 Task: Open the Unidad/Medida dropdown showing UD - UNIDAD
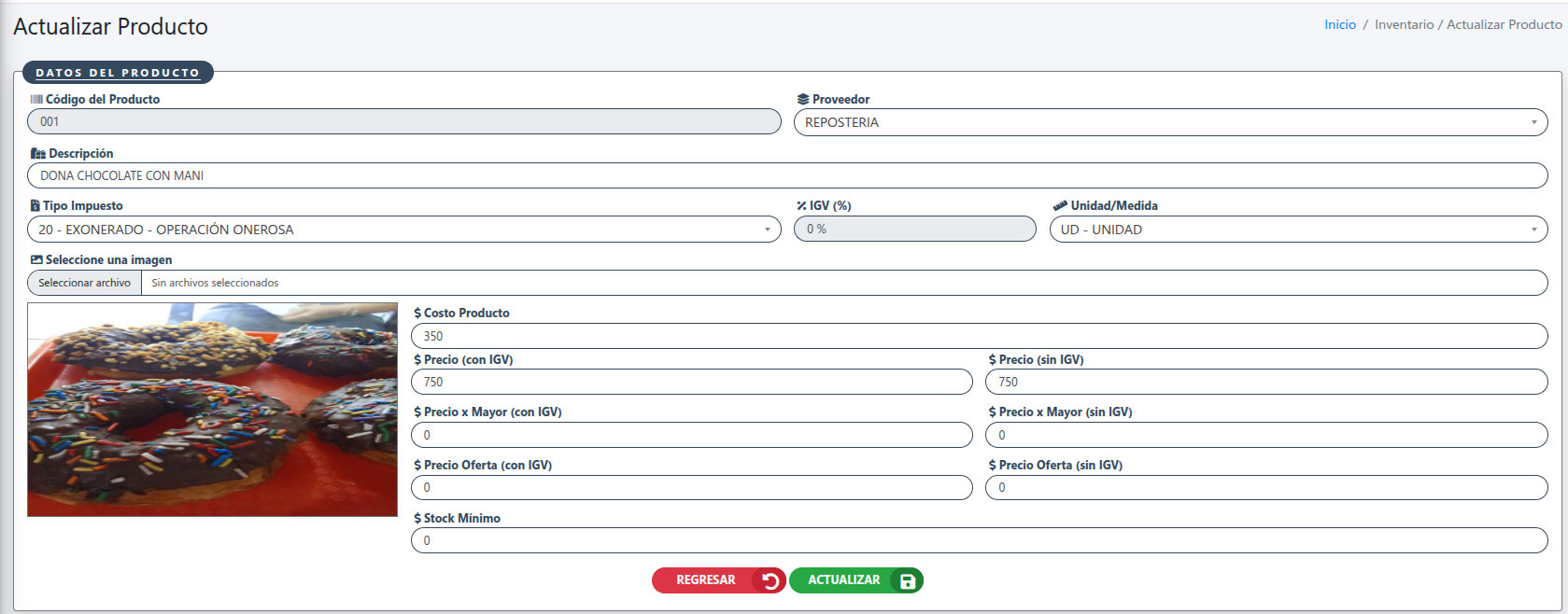[1299, 230]
